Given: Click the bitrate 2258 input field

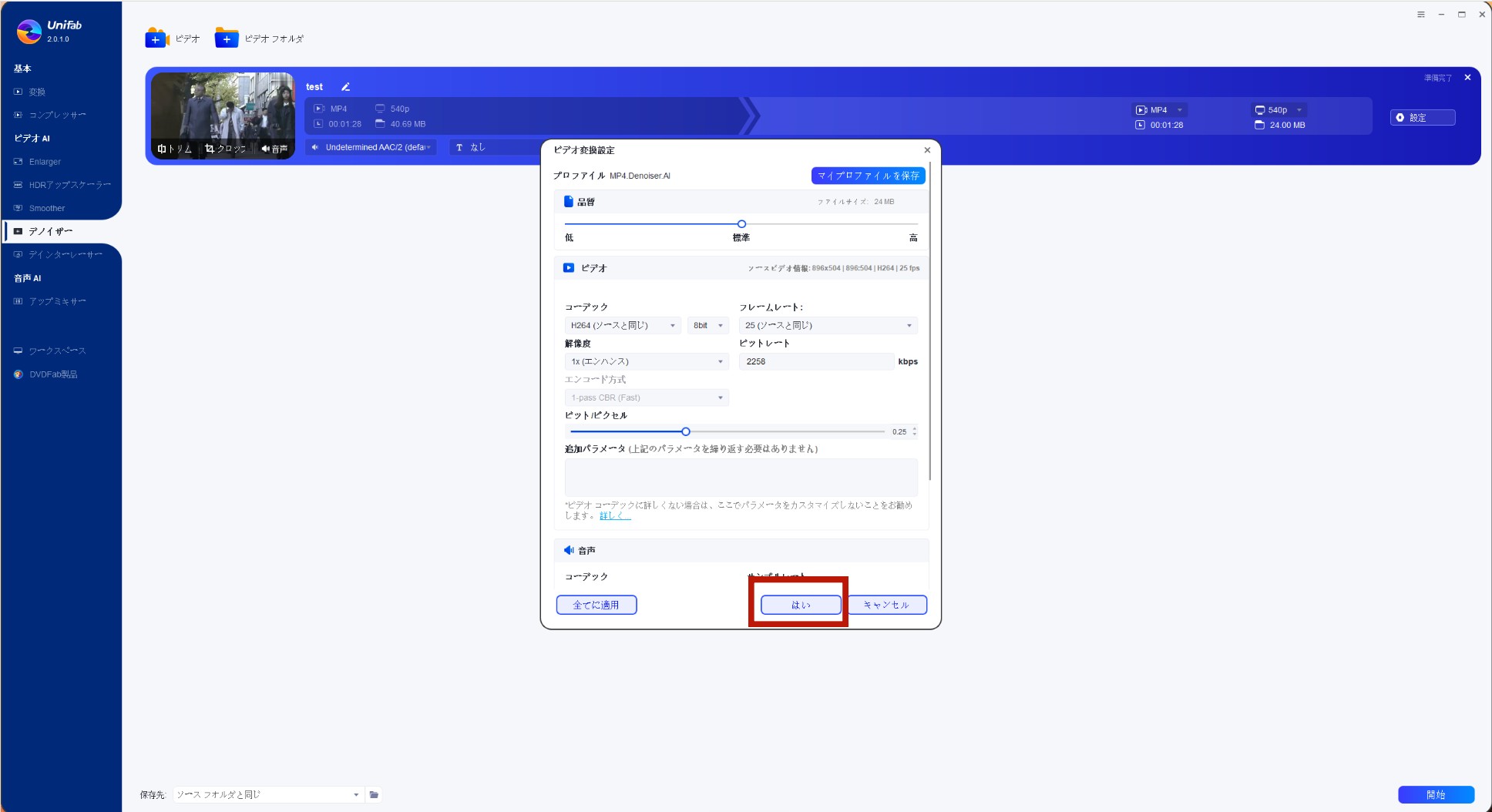Looking at the screenshot, I should (817, 361).
